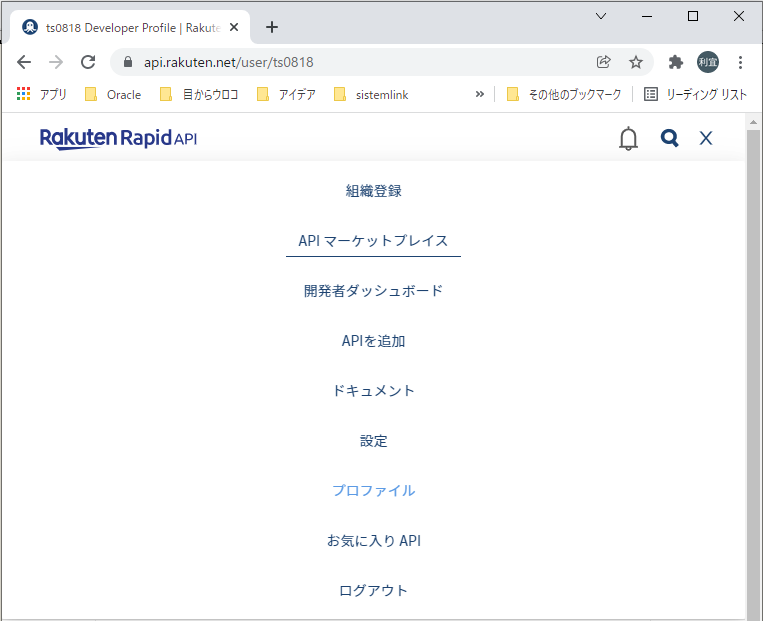View the site lock information icon
The height and width of the screenshot is (621, 763).
128,62
